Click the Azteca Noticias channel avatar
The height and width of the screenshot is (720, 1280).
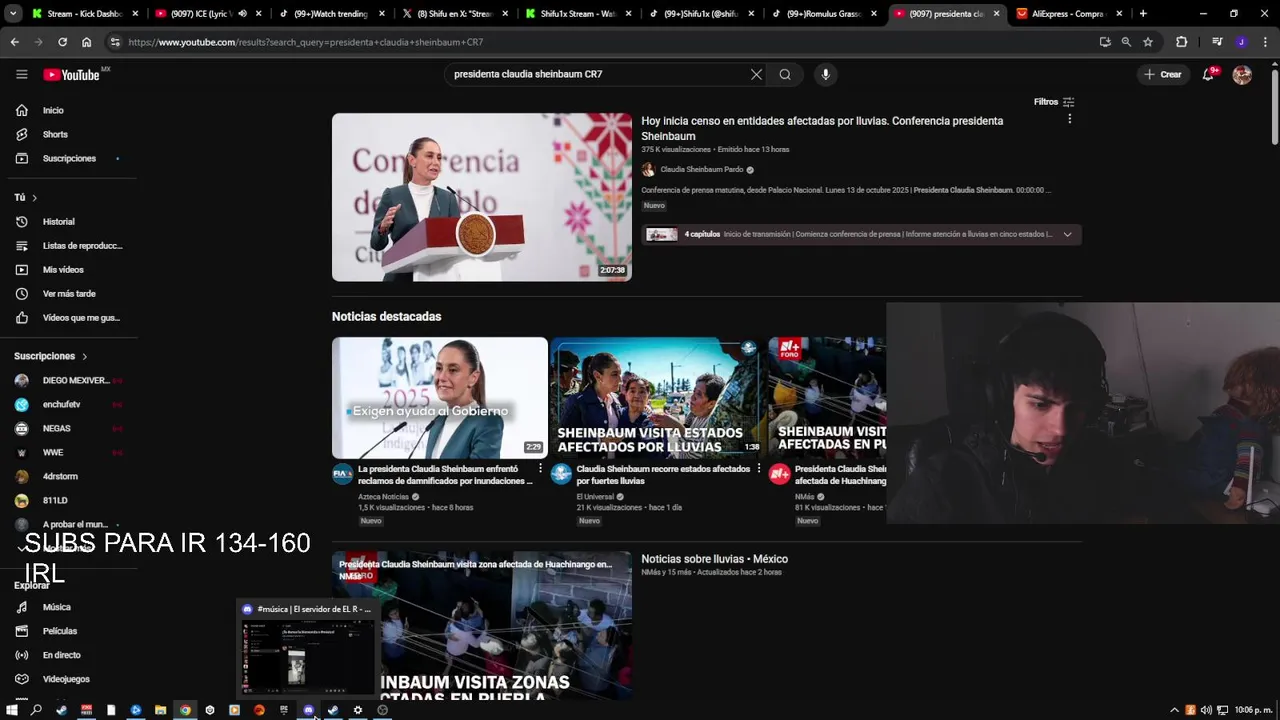coord(342,474)
